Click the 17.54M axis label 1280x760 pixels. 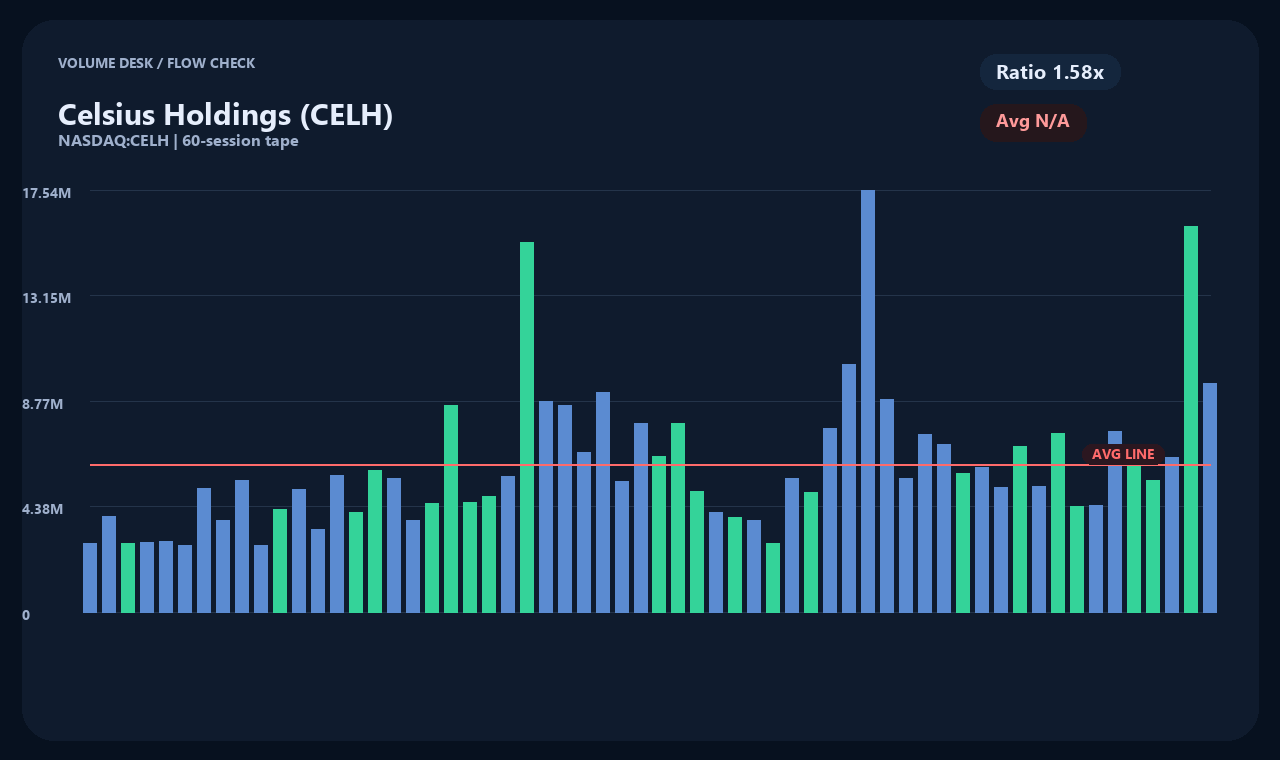click(x=47, y=193)
